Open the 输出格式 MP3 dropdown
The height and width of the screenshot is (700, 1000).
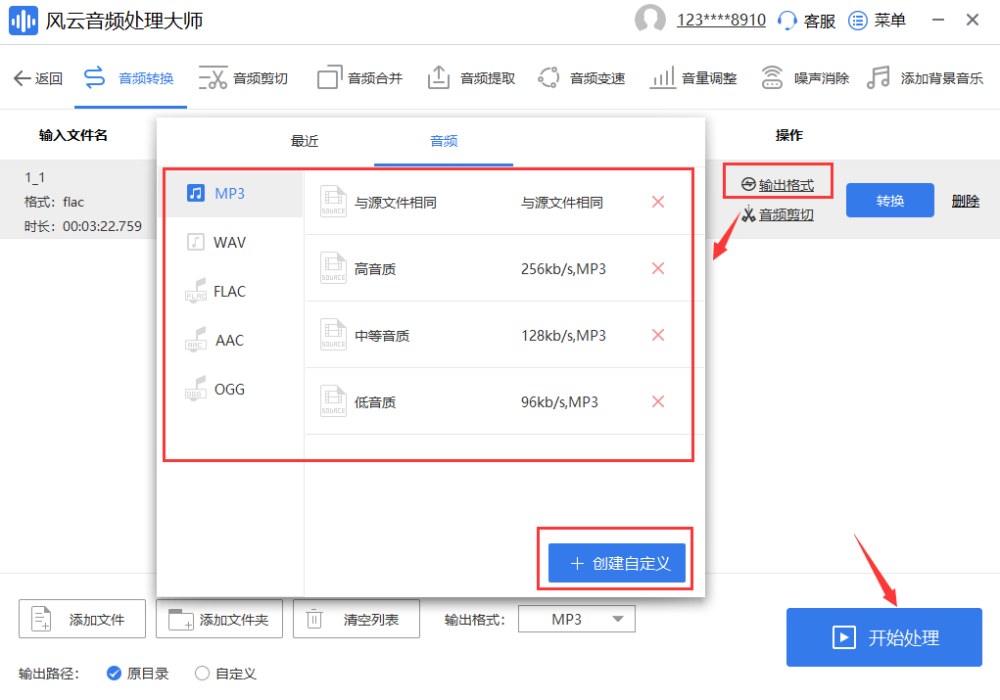[577, 619]
